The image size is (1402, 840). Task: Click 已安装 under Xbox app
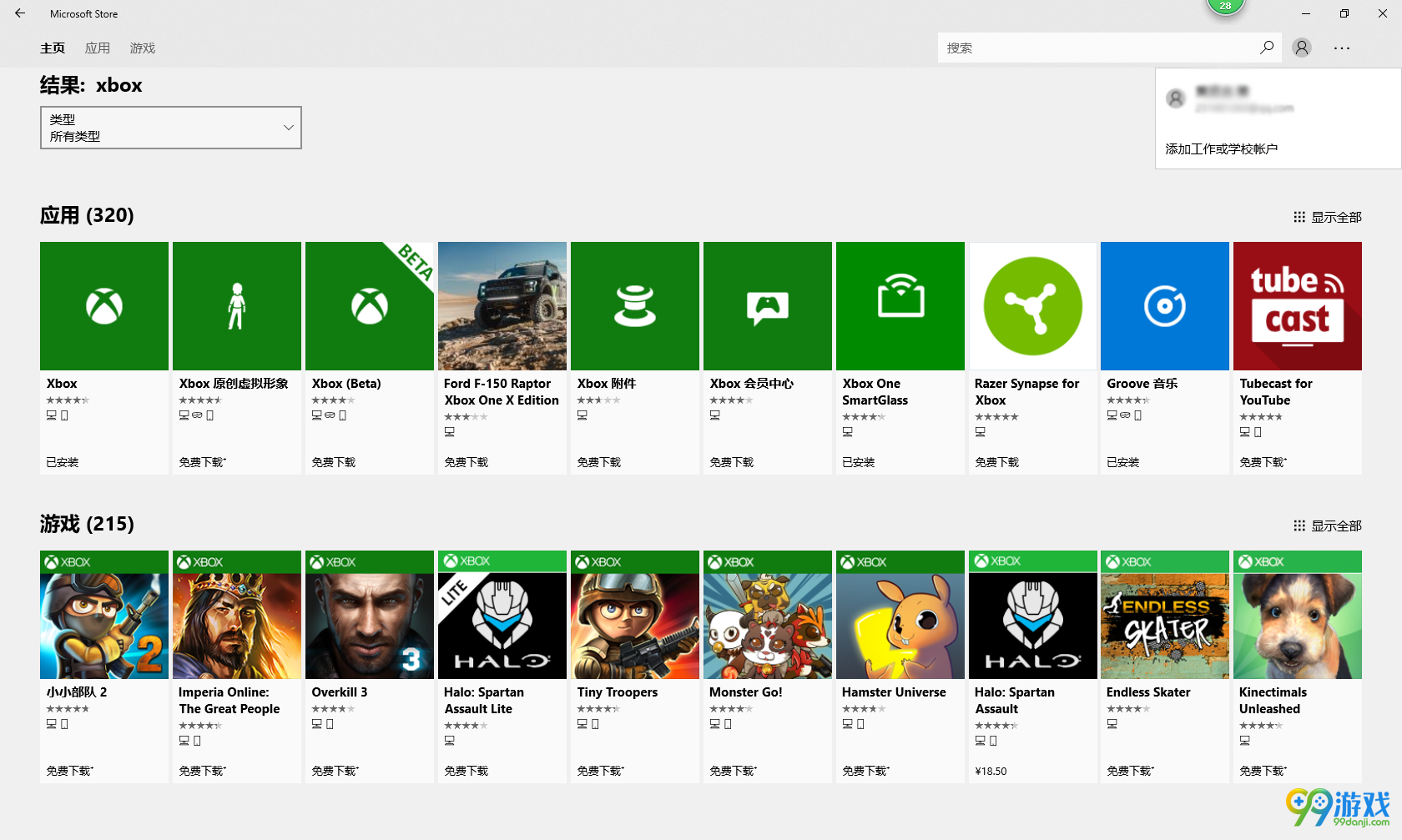pos(63,462)
